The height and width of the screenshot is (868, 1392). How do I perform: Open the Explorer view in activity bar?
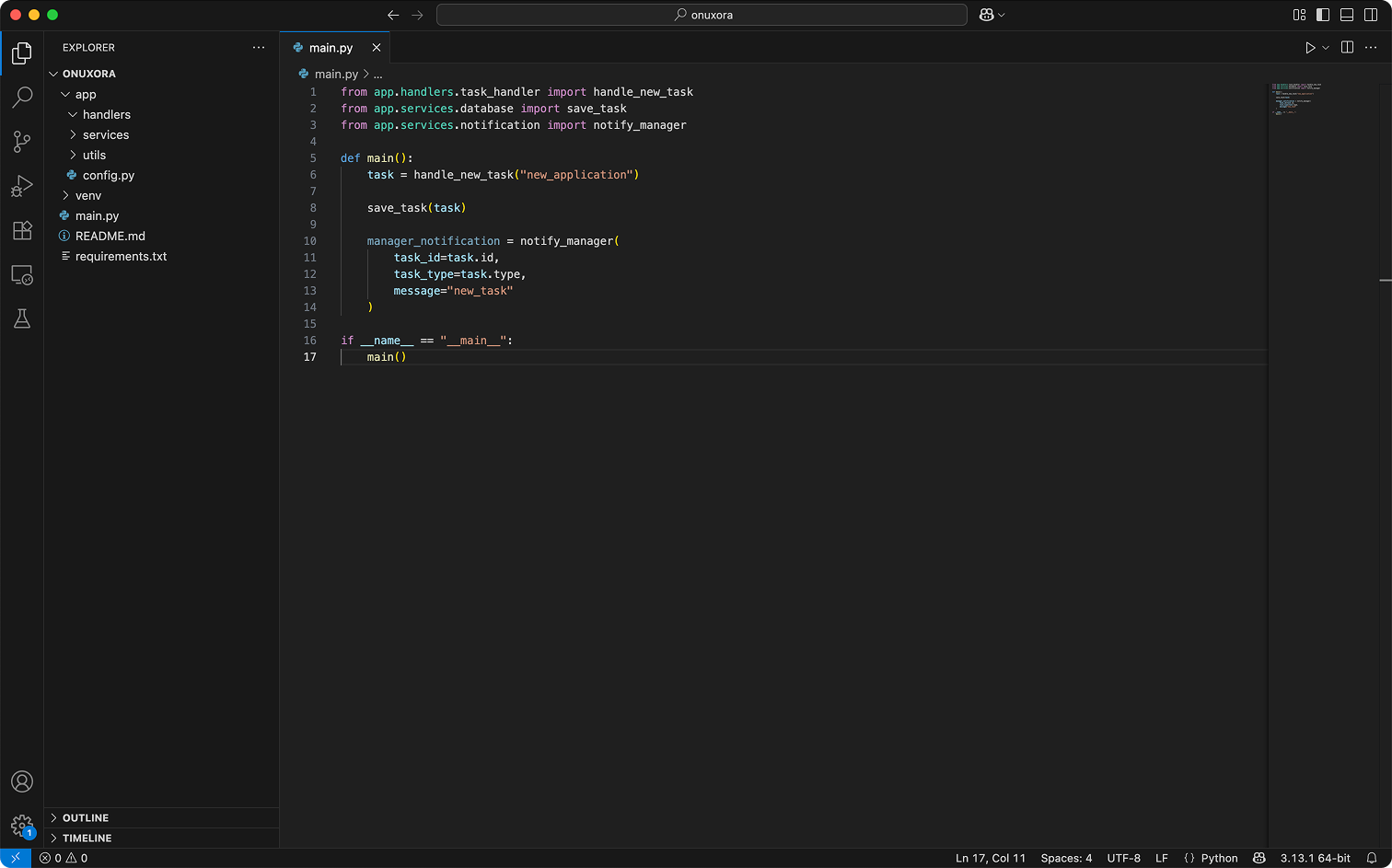tap(22, 53)
